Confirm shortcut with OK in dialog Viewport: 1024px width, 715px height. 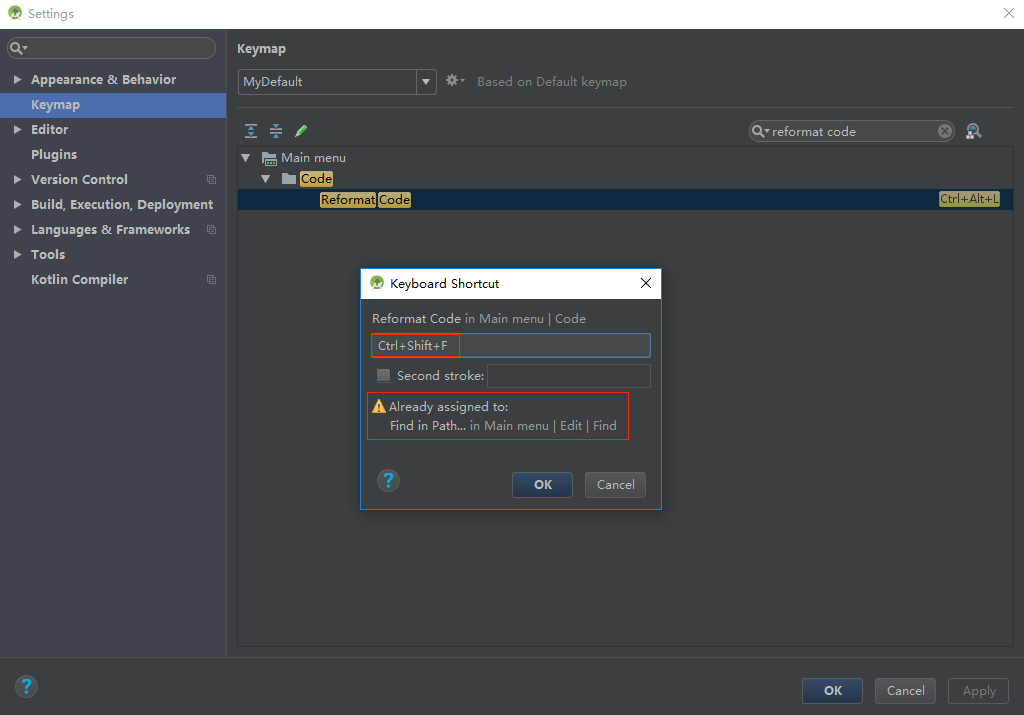(x=541, y=484)
